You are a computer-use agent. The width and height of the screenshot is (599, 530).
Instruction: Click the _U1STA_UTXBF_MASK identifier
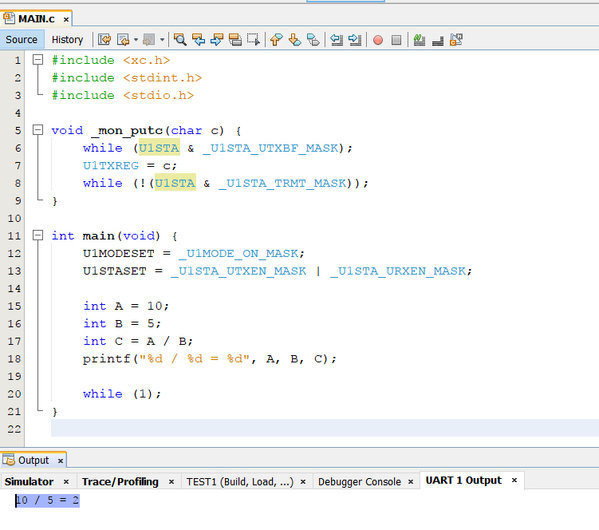click(270, 148)
